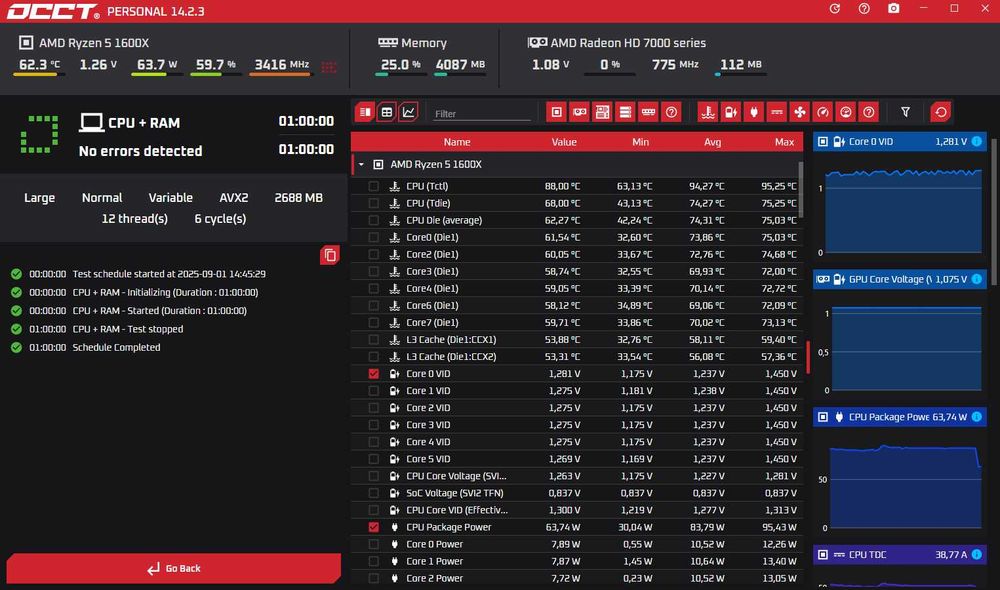Sort by the Avg column header
This screenshot has width=1000, height=590.
712,142
